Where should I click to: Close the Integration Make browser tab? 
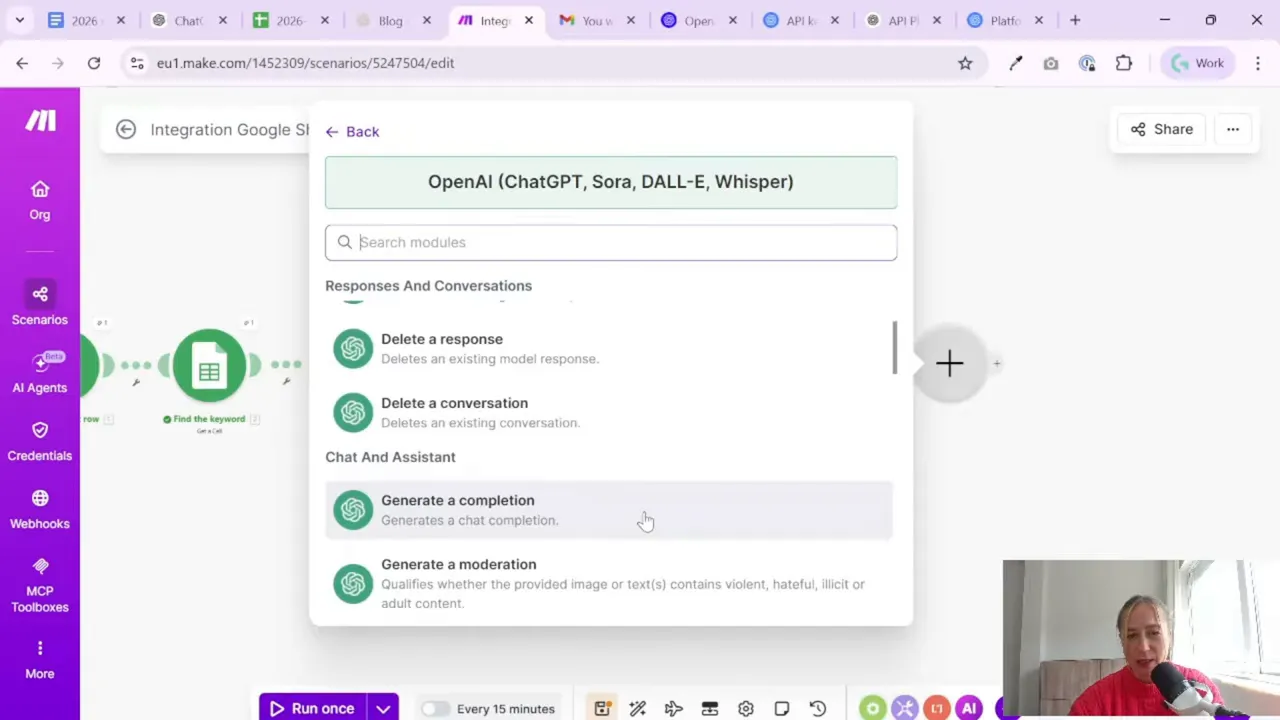[529, 20]
